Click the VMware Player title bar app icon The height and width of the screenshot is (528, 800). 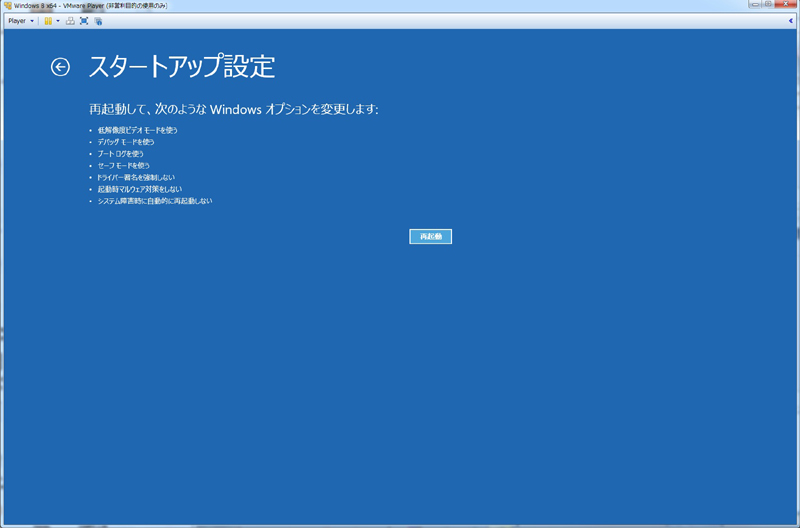click(x=8, y=6)
